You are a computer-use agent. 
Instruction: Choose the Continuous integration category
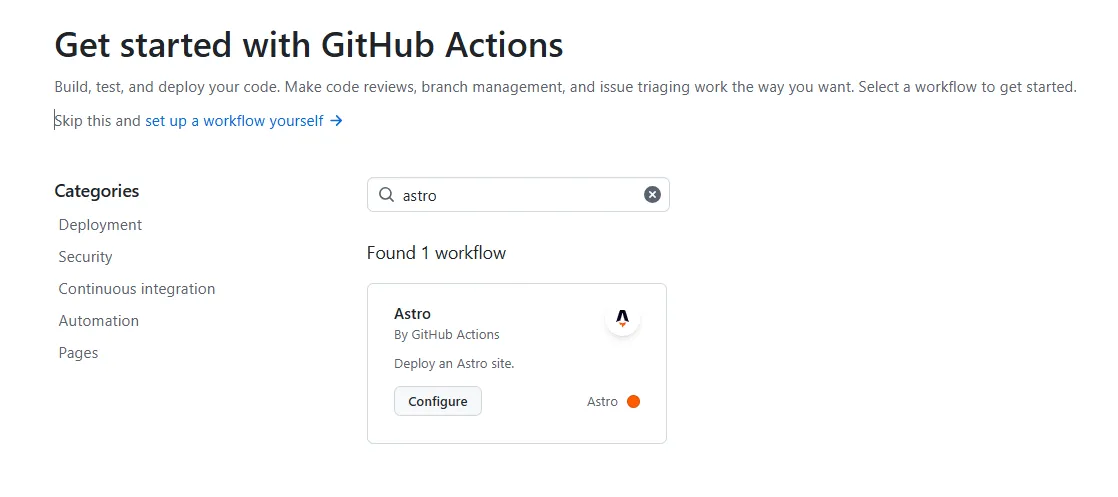click(137, 289)
